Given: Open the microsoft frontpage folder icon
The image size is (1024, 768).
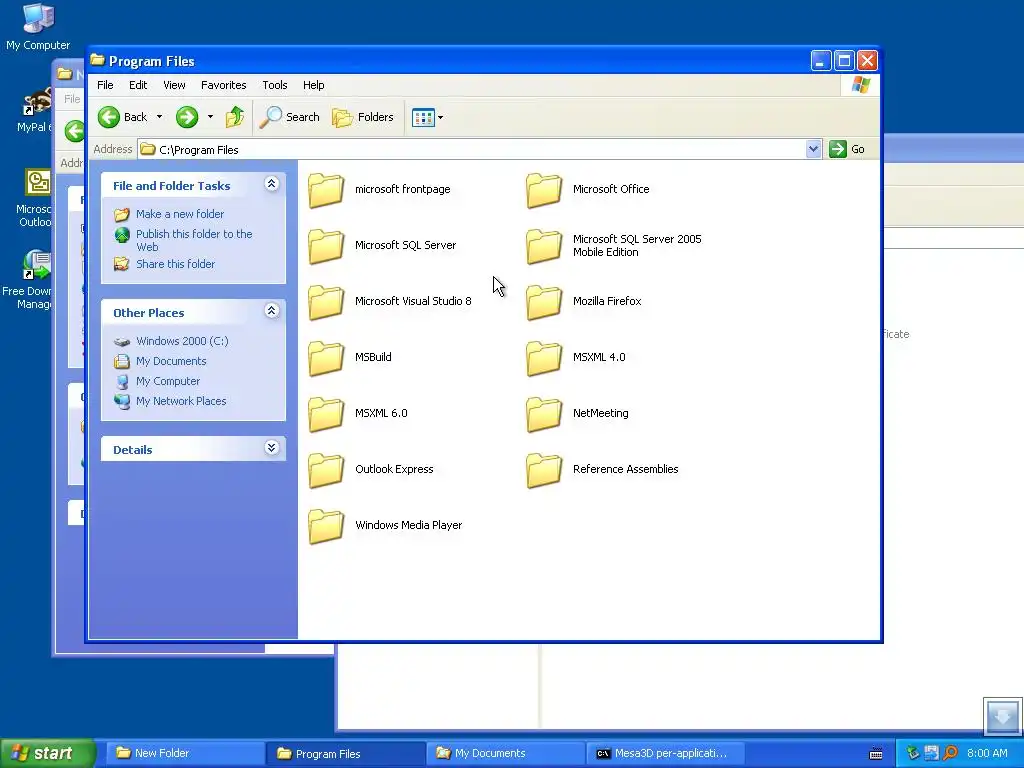Looking at the screenshot, I should coord(326,190).
